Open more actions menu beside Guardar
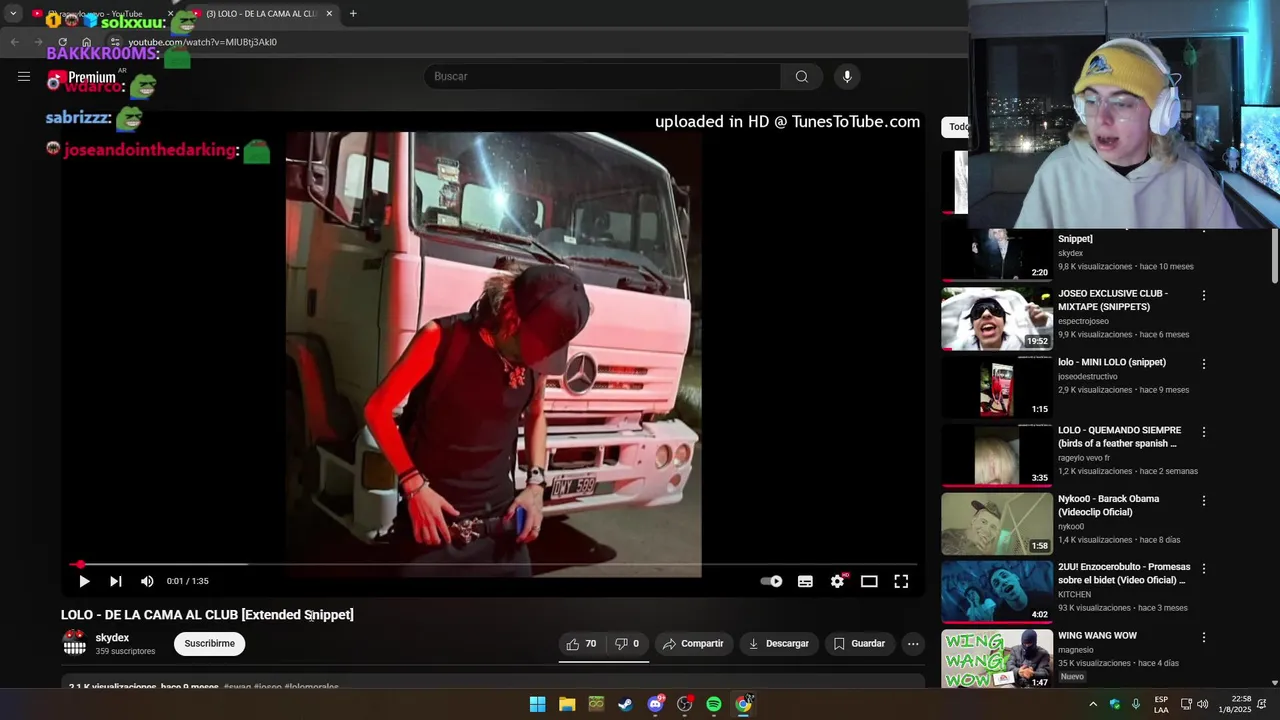Screen dimensions: 1280x720 pos(913,644)
